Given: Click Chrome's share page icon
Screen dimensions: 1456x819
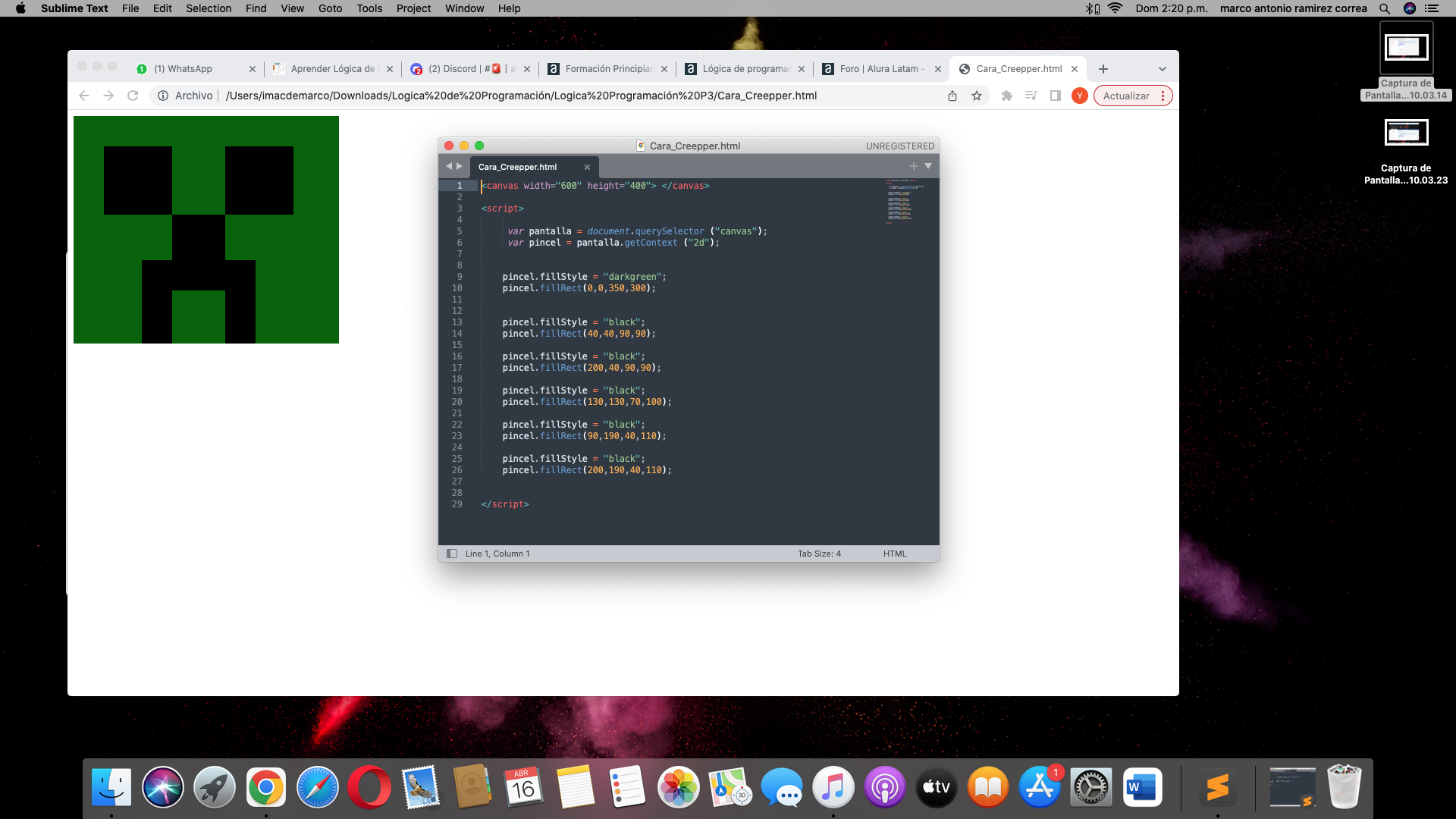Looking at the screenshot, I should coord(952,96).
